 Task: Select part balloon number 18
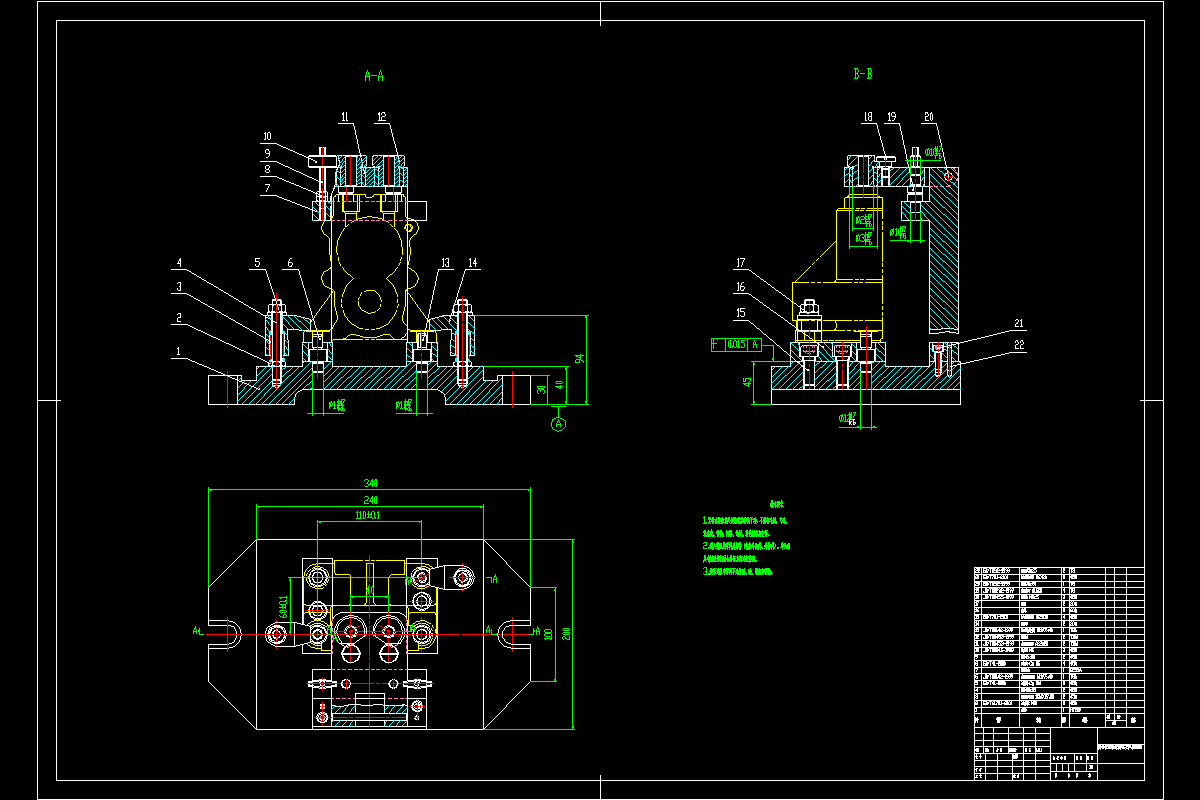868,117
